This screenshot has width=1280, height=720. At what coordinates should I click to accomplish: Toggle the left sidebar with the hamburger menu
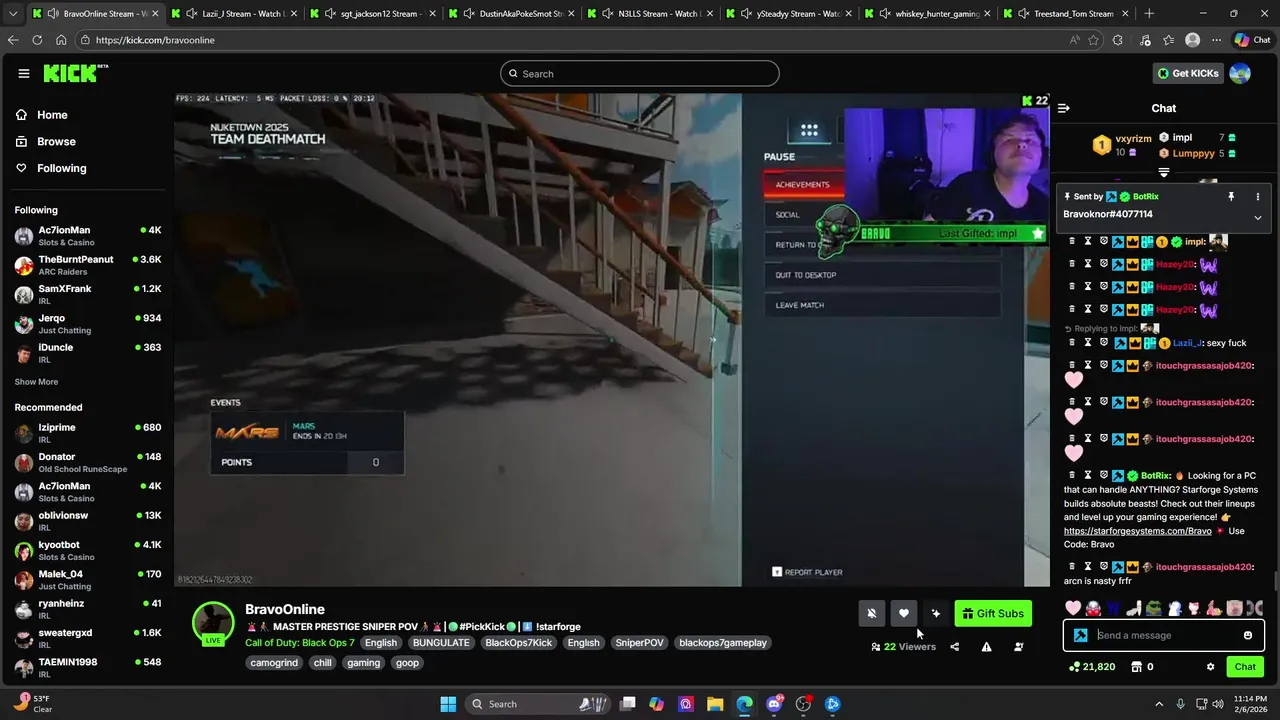click(x=24, y=73)
